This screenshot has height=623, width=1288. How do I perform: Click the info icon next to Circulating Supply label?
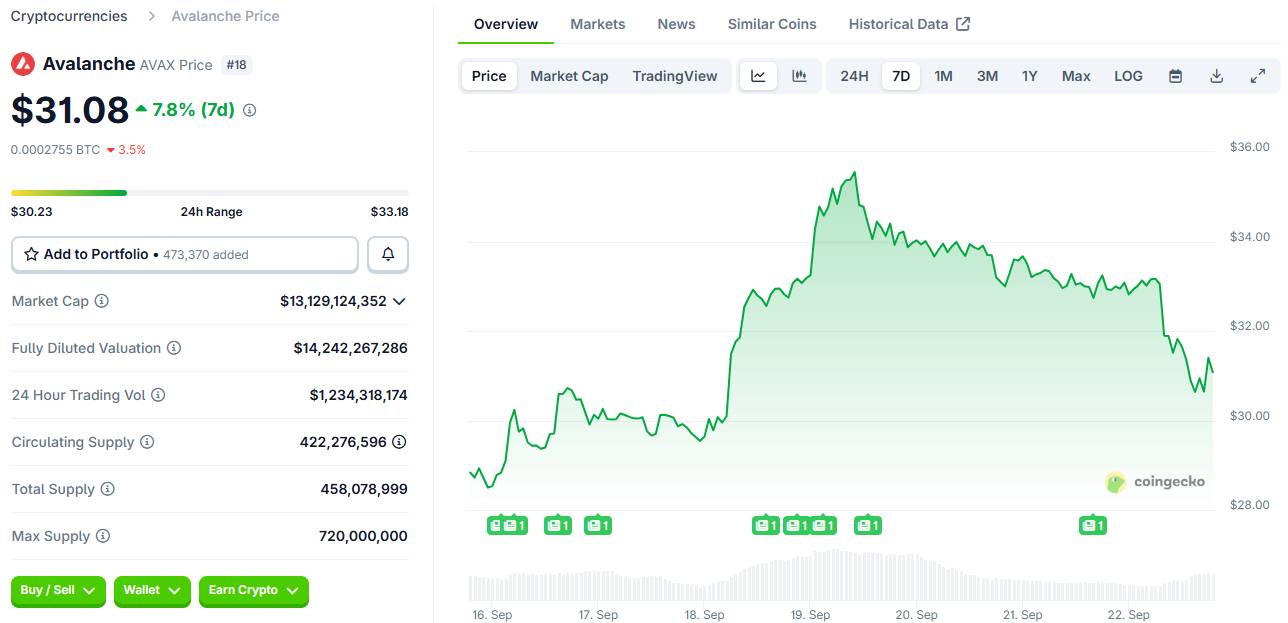click(147, 442)
